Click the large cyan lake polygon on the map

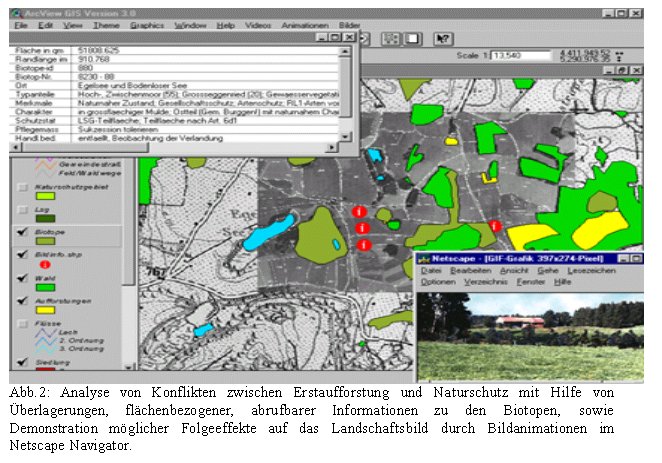pyautogui.click(x=269, y=233)
